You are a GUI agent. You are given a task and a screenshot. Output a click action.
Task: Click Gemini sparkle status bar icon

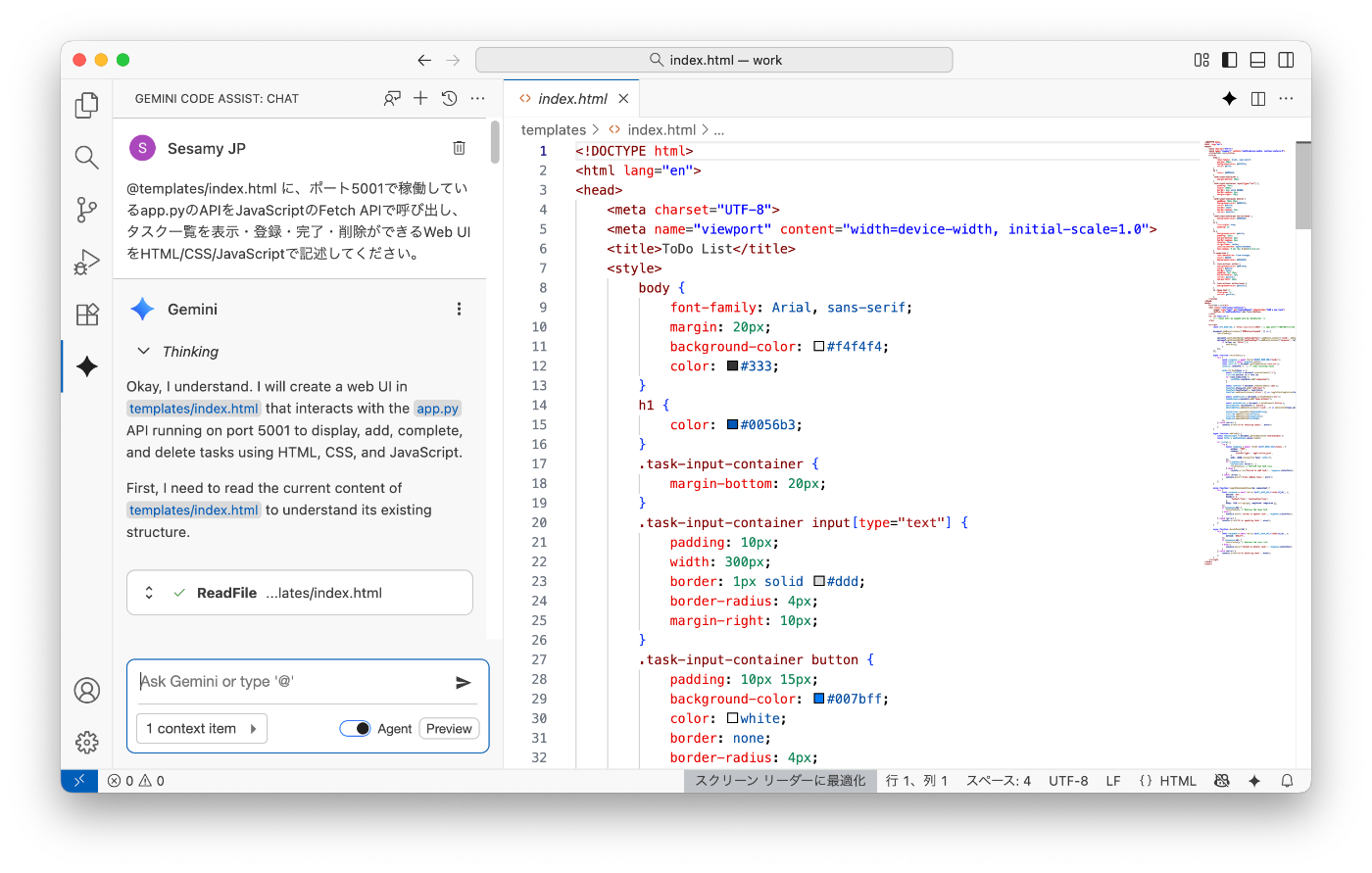coord(1254,781)
